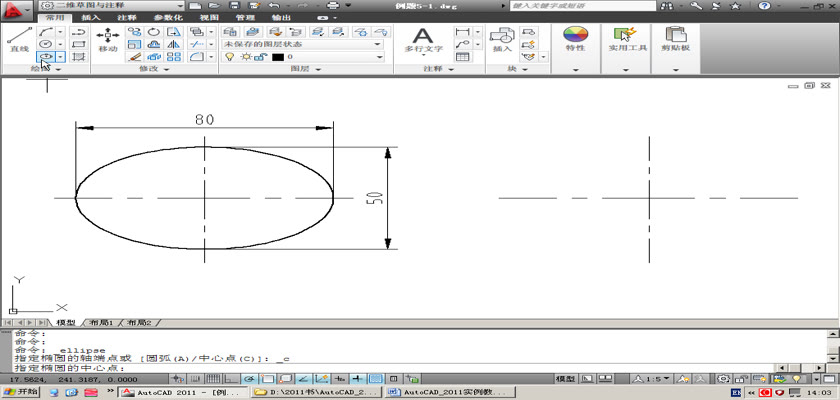The image size is (840, 400).
Task: Open the 特性 properties color wheel
Action: point(575,39)
